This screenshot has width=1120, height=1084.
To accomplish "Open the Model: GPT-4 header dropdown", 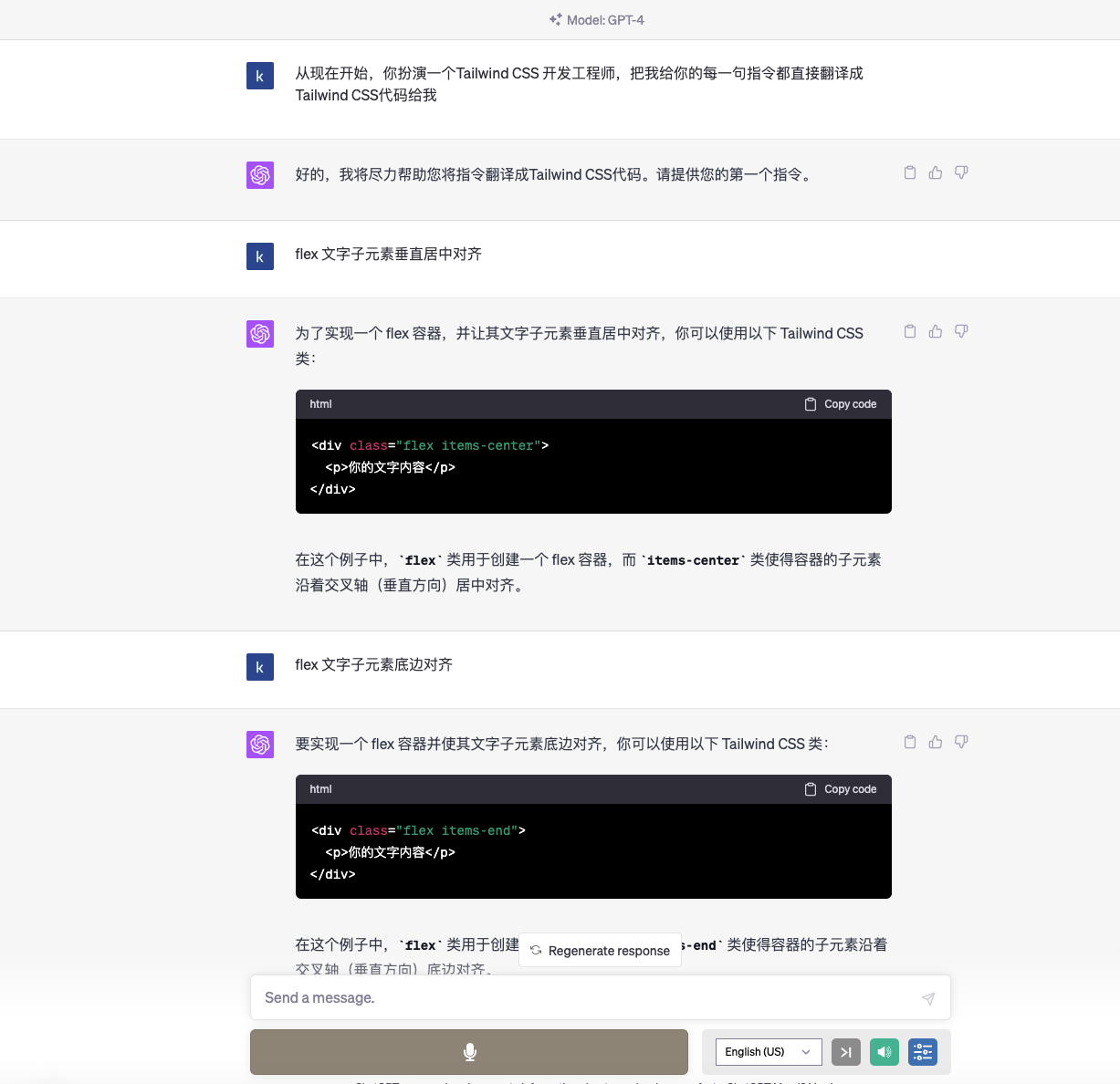I will coord(596,19).
